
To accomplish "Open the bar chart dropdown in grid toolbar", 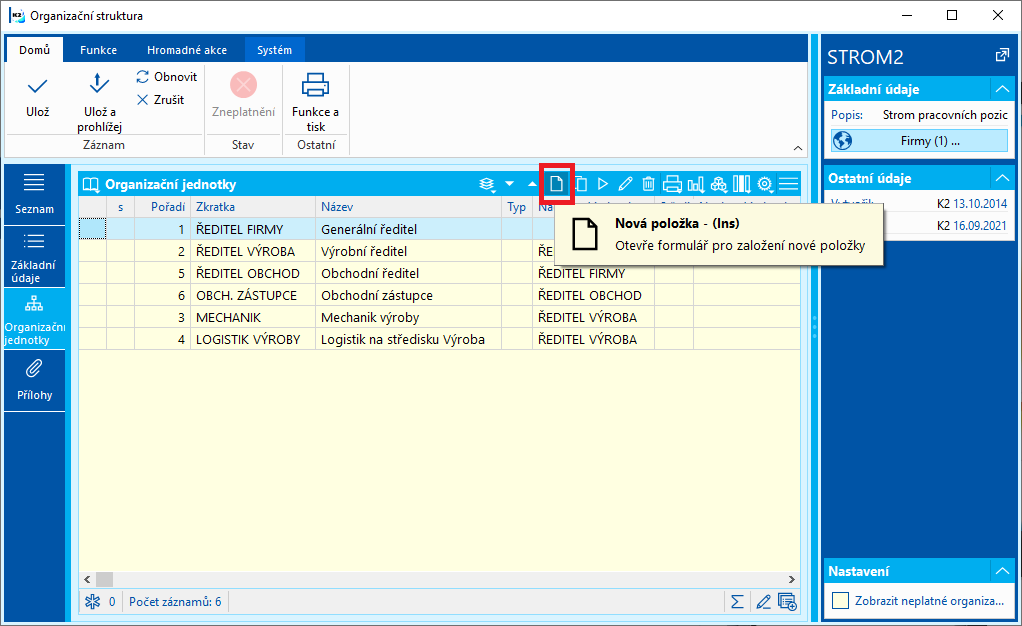I will click(695, 185).
